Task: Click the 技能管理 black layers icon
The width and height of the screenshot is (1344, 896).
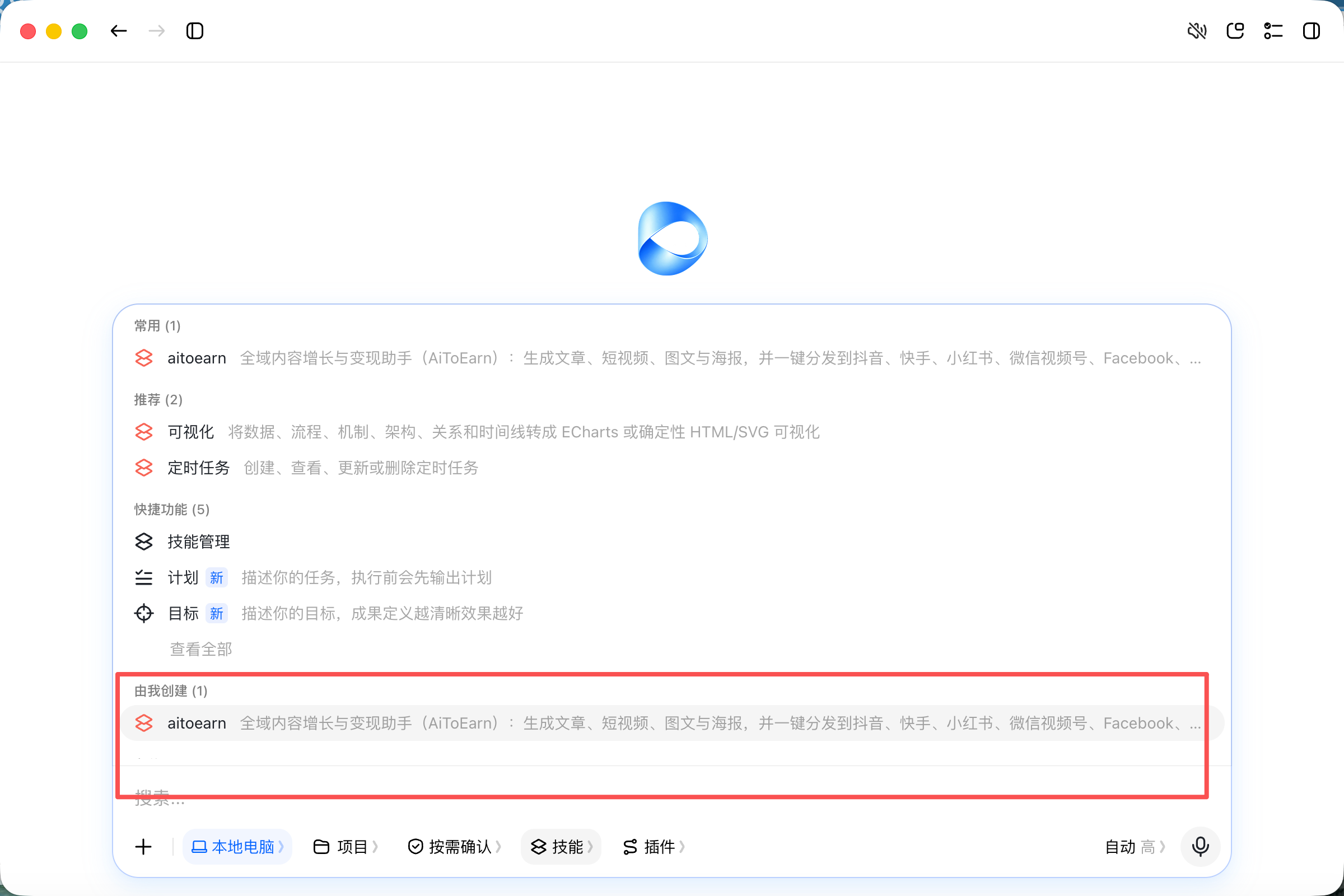Action: (x=144, y=542)
